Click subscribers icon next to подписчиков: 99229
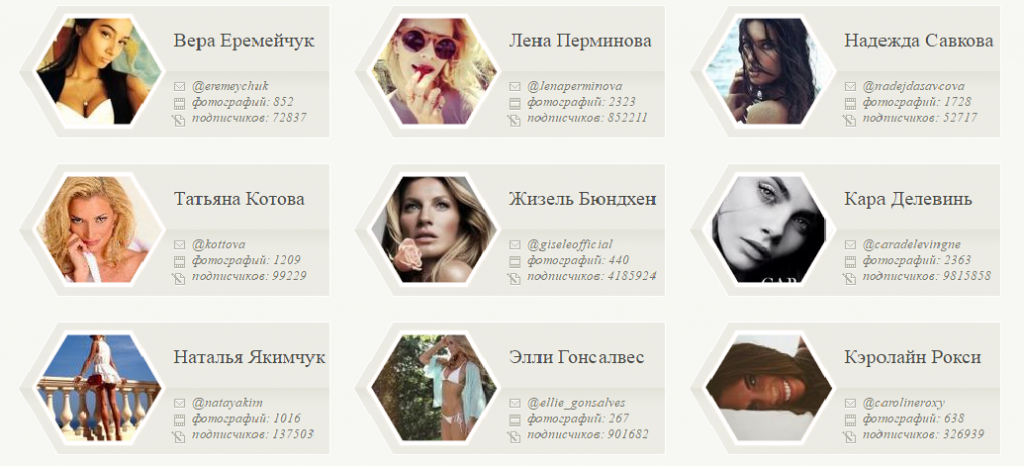The height and width of the screenshot is (466, 1024). click(179, 279)
